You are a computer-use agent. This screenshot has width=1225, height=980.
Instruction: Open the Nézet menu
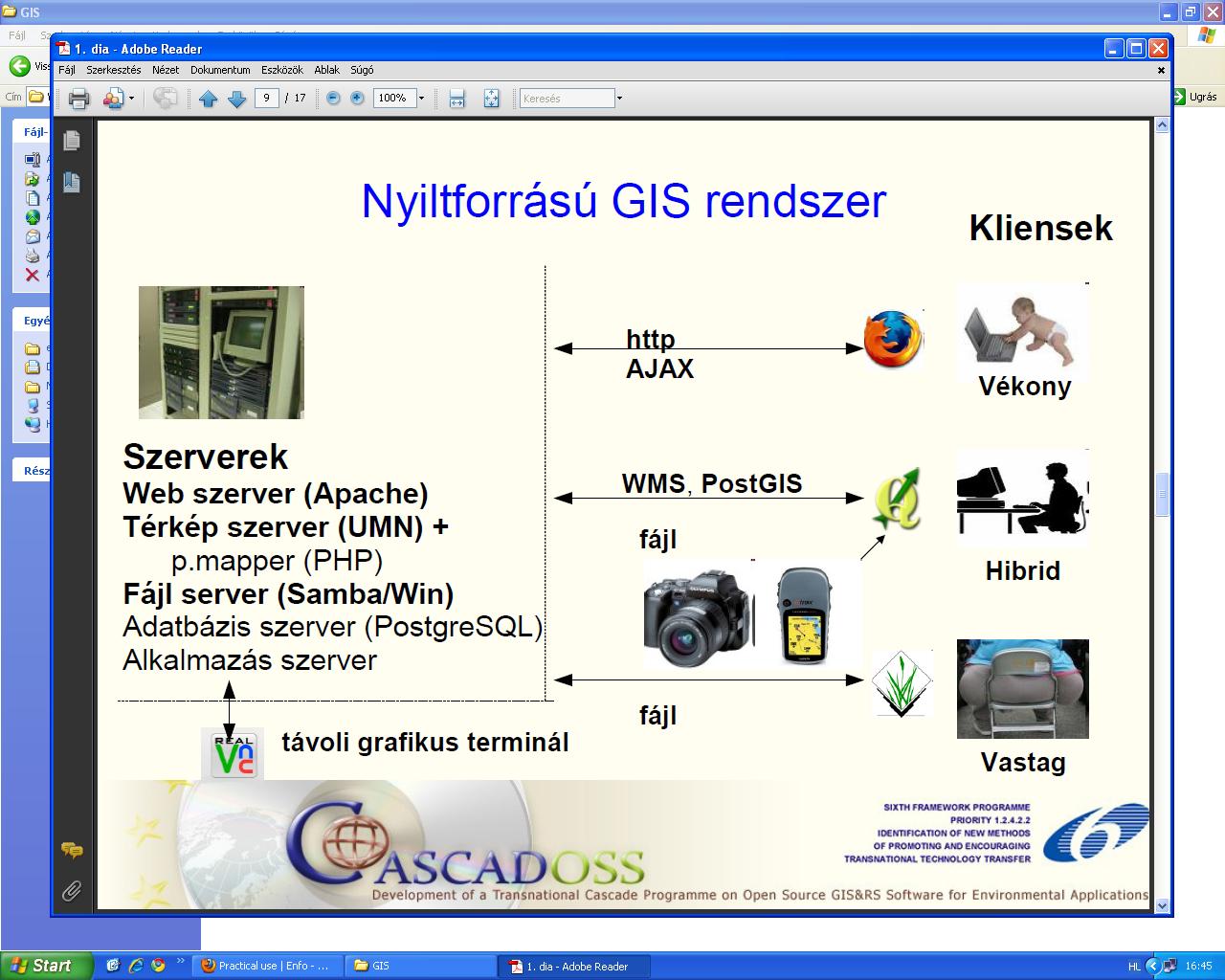[x=166, y=70]
